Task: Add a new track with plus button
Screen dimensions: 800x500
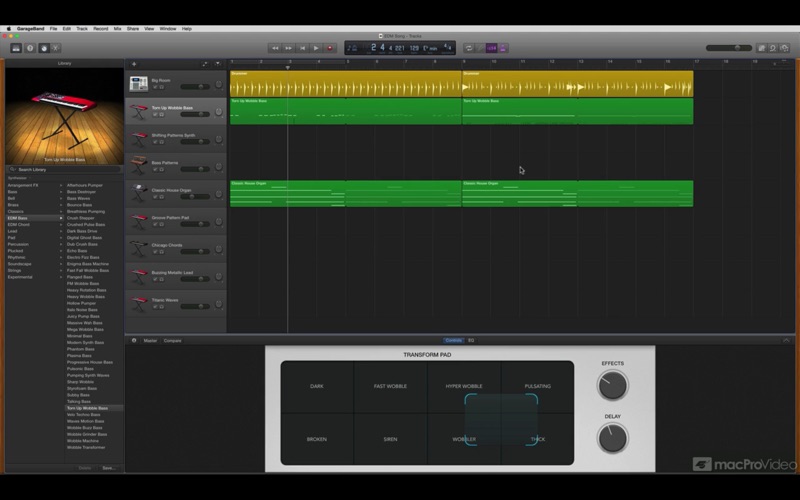Action: 134,64
